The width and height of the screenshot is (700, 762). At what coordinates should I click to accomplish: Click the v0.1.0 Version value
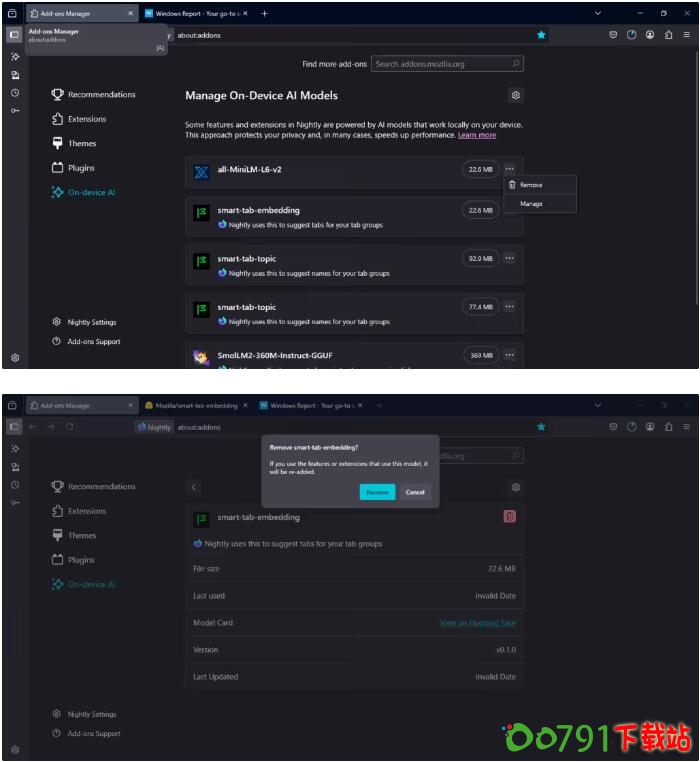tap(506, 650)
